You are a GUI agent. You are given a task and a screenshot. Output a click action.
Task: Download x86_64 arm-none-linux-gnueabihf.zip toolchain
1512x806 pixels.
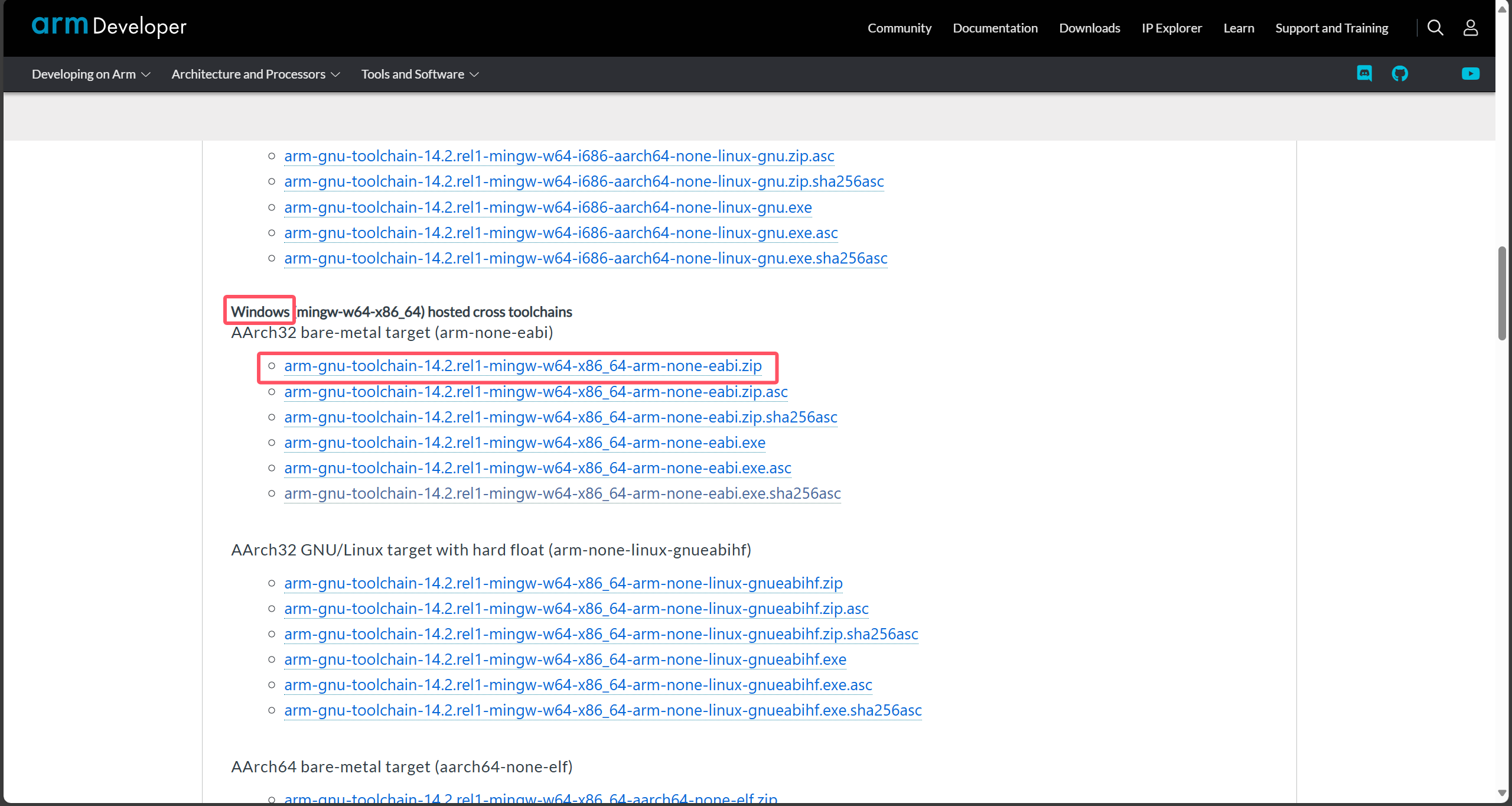pyautogui.click(x=563, y=583)
